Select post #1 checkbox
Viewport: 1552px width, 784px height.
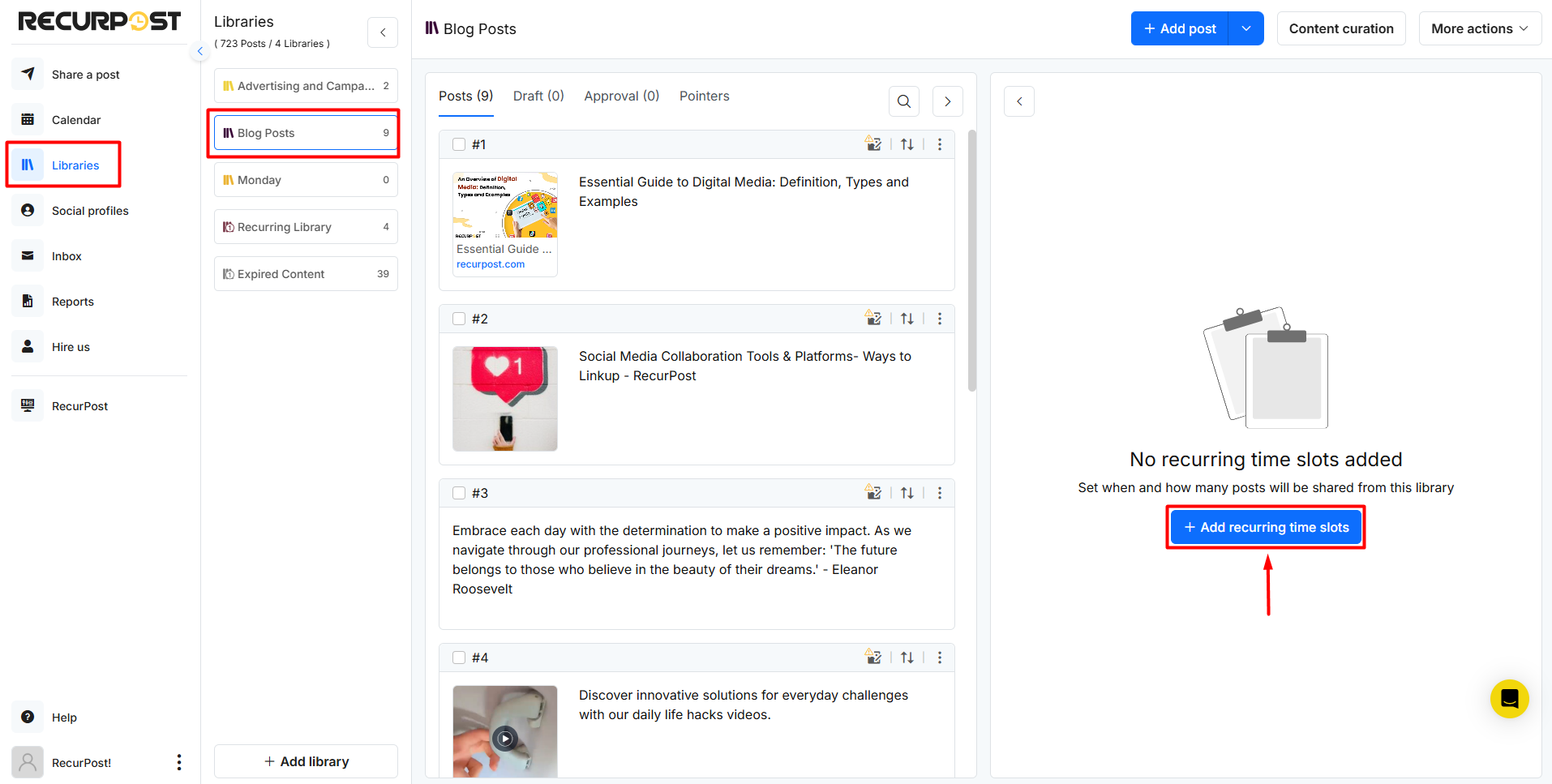[459, 144]
